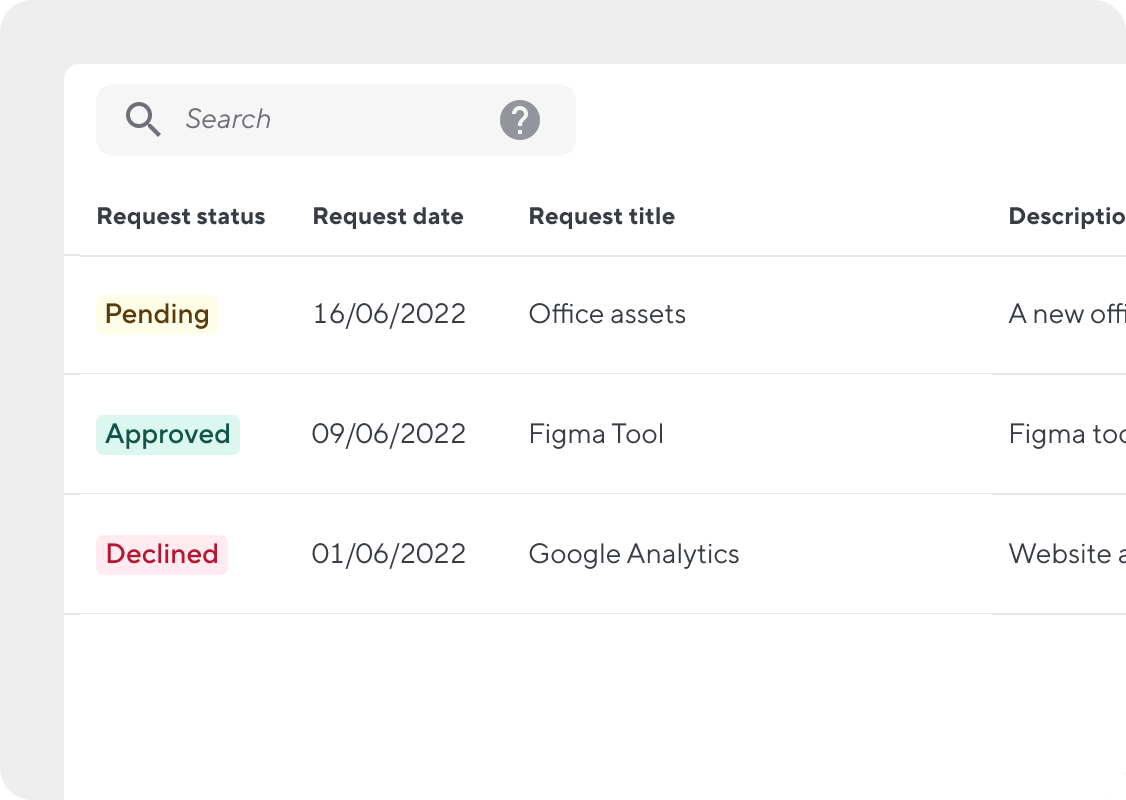Click the Request title column header
Viewport: 1126px width, 800px height.
pos(601,216)
